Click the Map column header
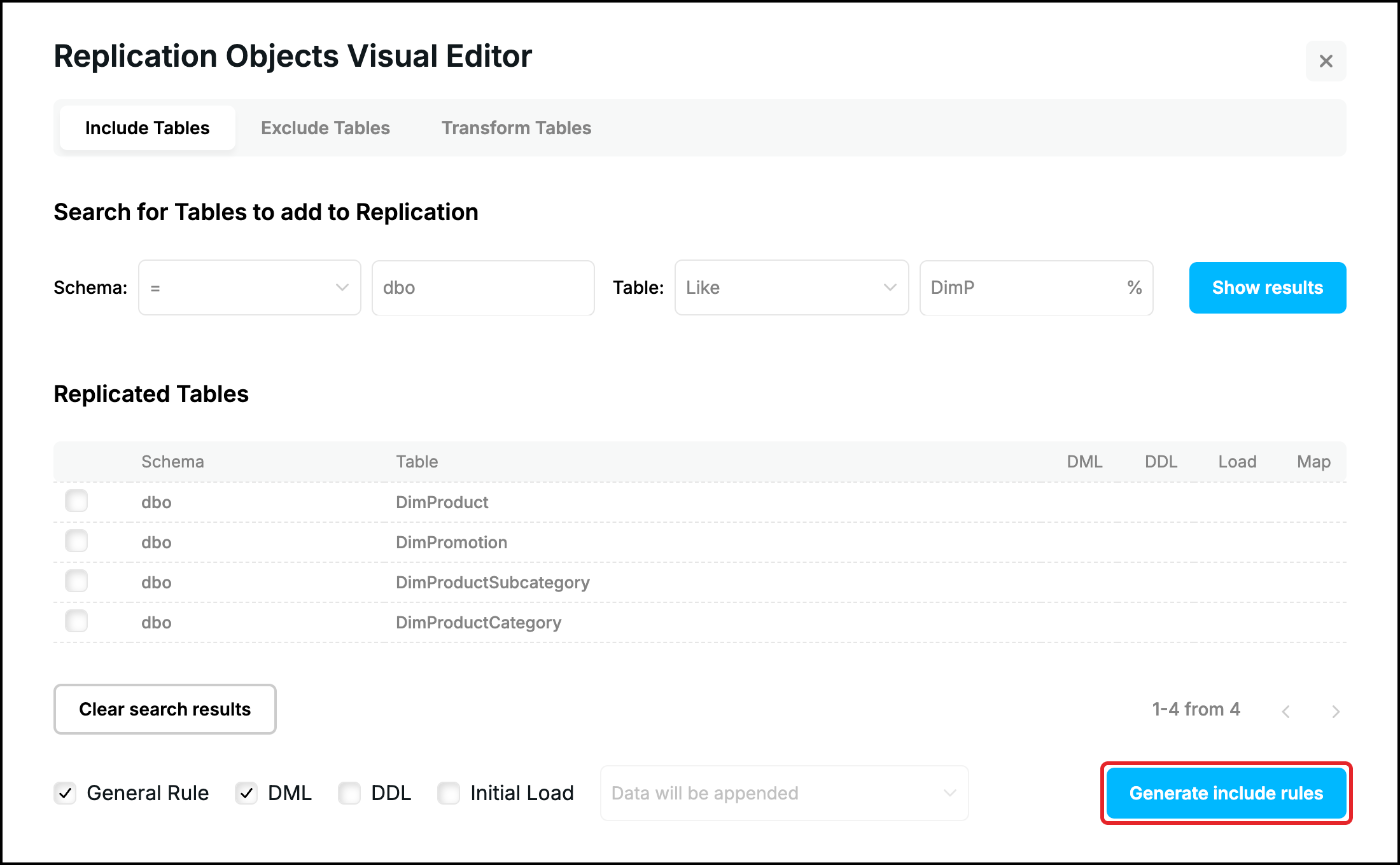The image size is (1400, 865). click(x=1313, y=462)
